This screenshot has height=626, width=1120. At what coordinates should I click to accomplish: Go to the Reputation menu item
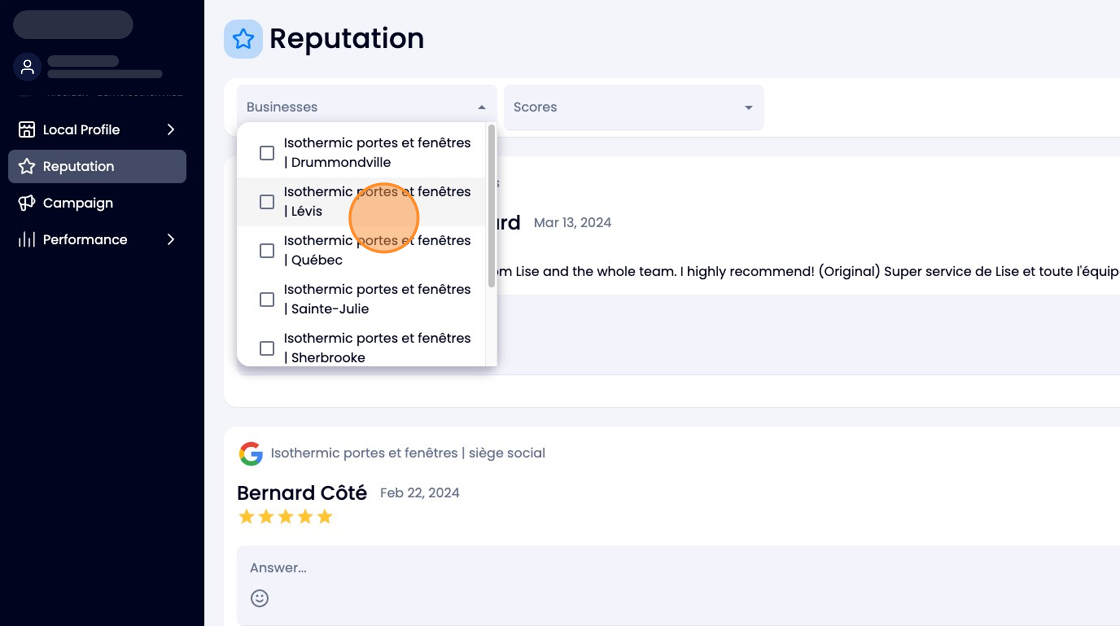(x=97, y=167)
